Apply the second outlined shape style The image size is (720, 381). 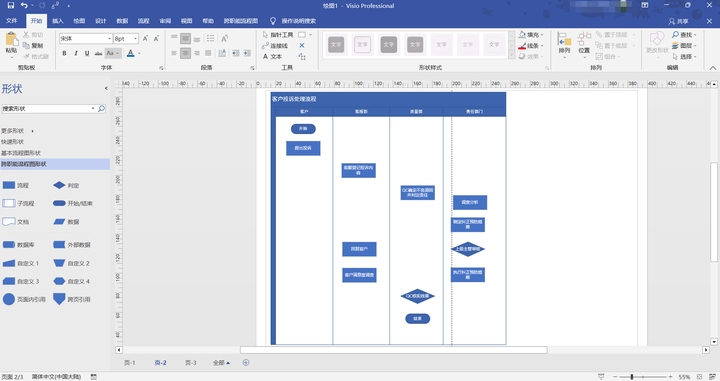(x=362, y=45)
